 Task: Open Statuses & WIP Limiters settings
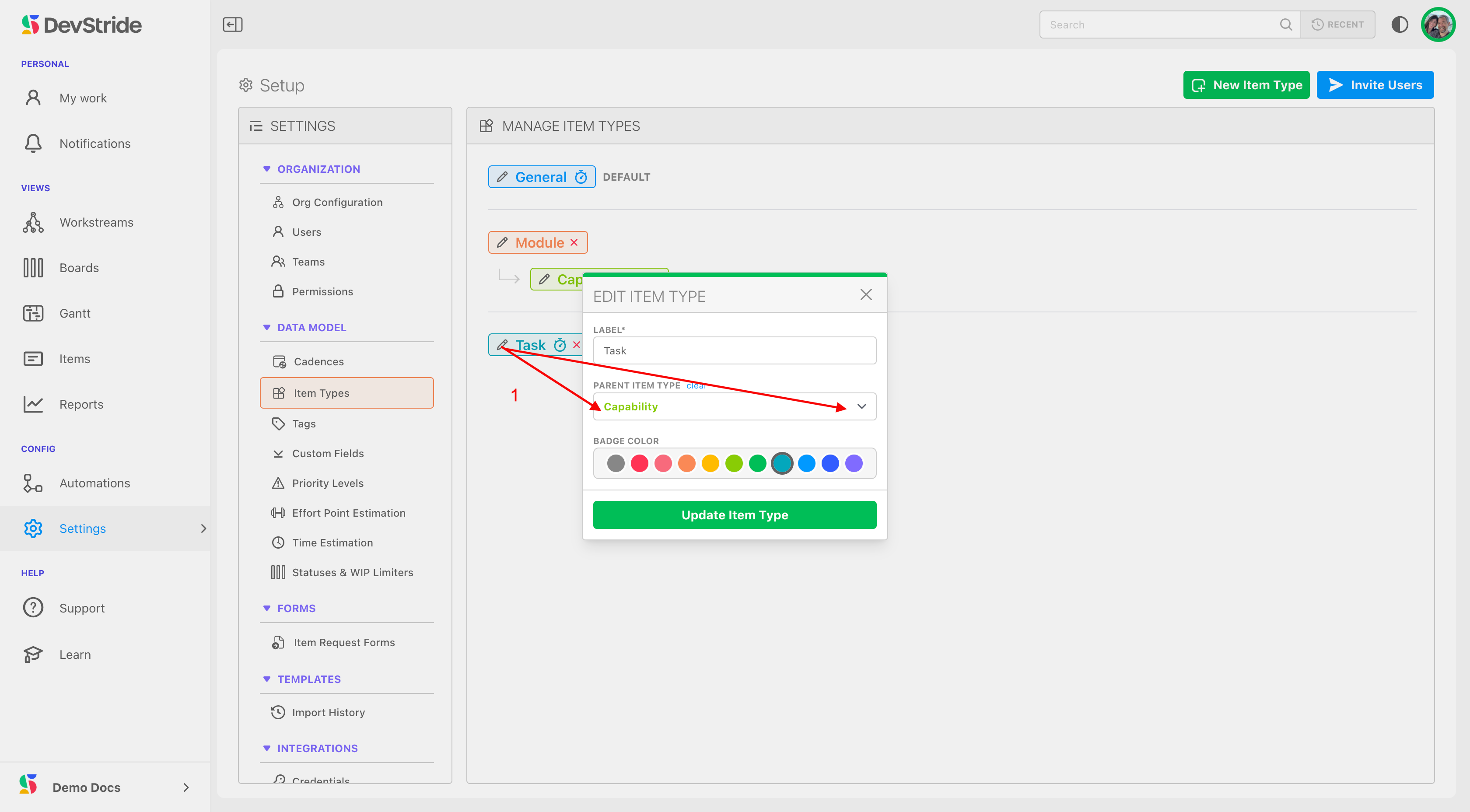352,572
